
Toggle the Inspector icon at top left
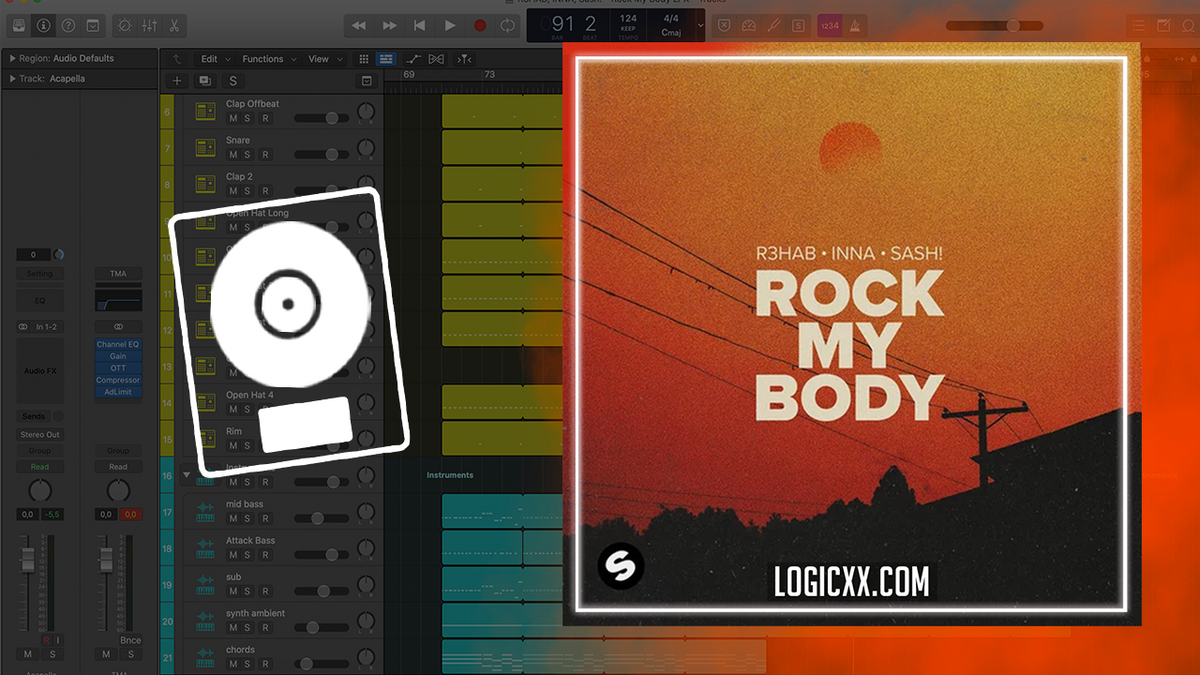44,26
